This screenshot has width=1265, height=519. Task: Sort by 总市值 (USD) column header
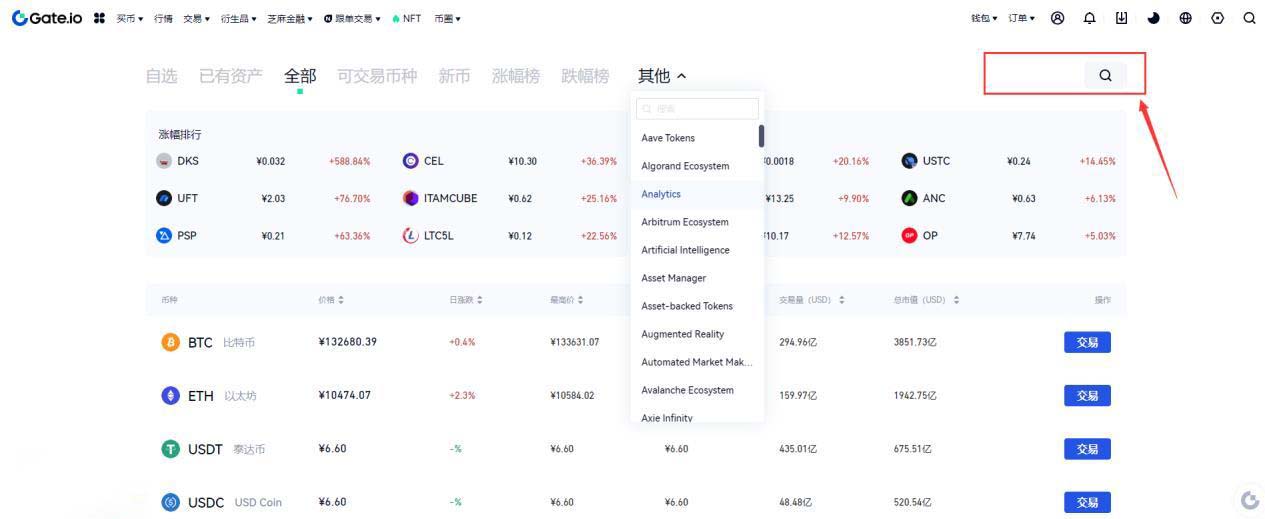[x=927, y=300]
